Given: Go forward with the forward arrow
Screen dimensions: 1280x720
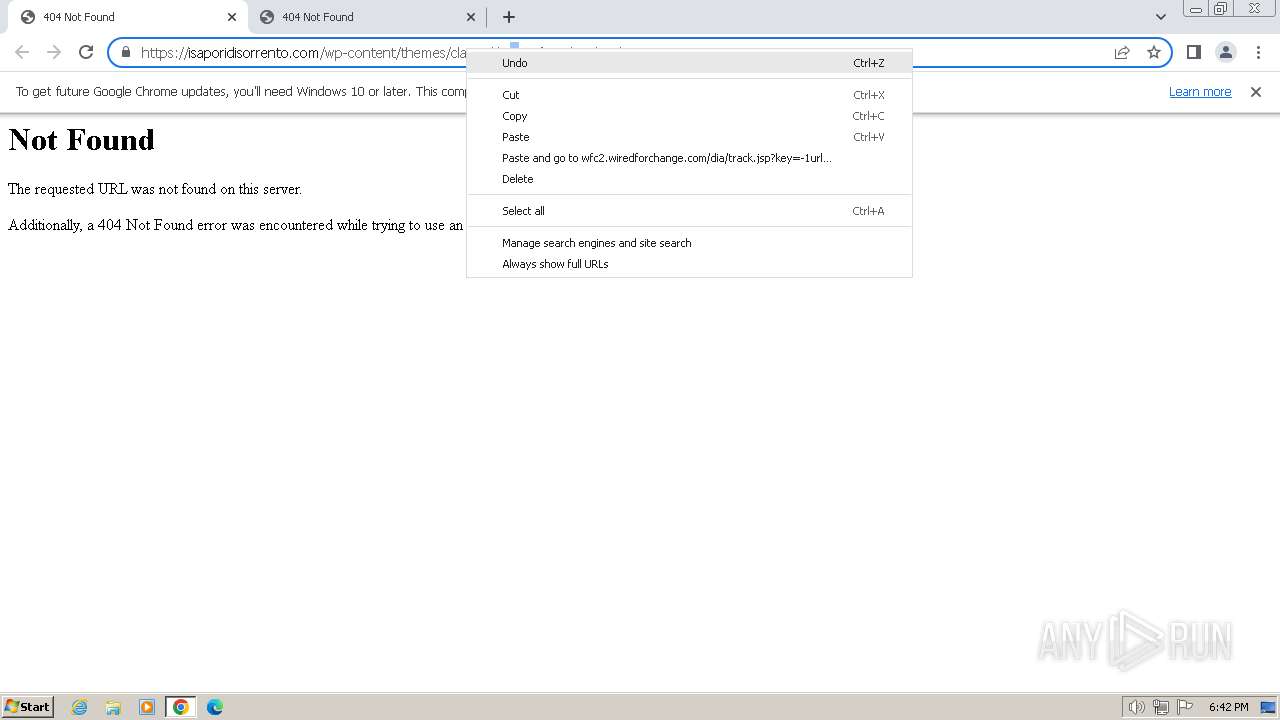Looking at the screenshot, I should coord(54,52).
